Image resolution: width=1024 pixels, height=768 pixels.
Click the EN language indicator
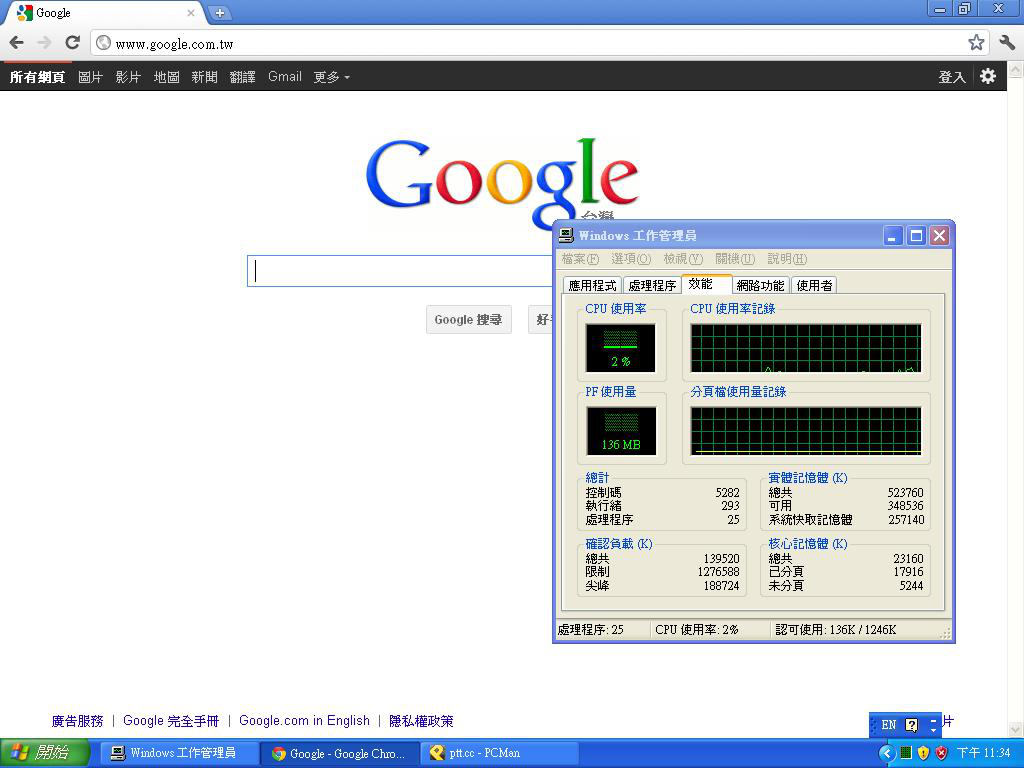coord(888,724)
